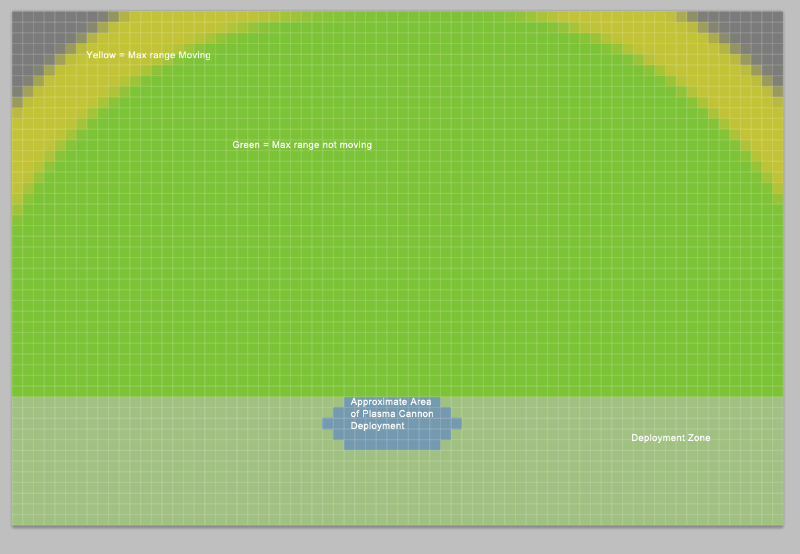Select the 'Yellow = Max range Moving' label
The height and width of the screenshot is (554, 800).
148,55
